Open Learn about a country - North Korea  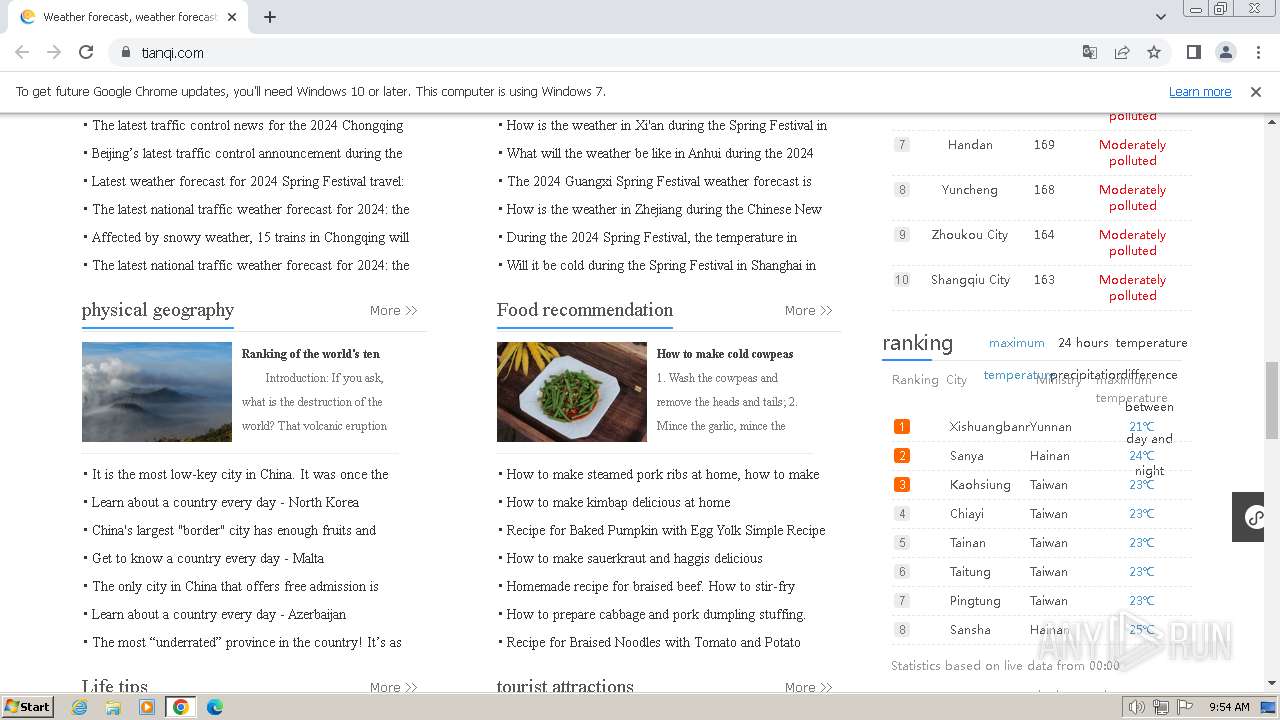(225, 503)
